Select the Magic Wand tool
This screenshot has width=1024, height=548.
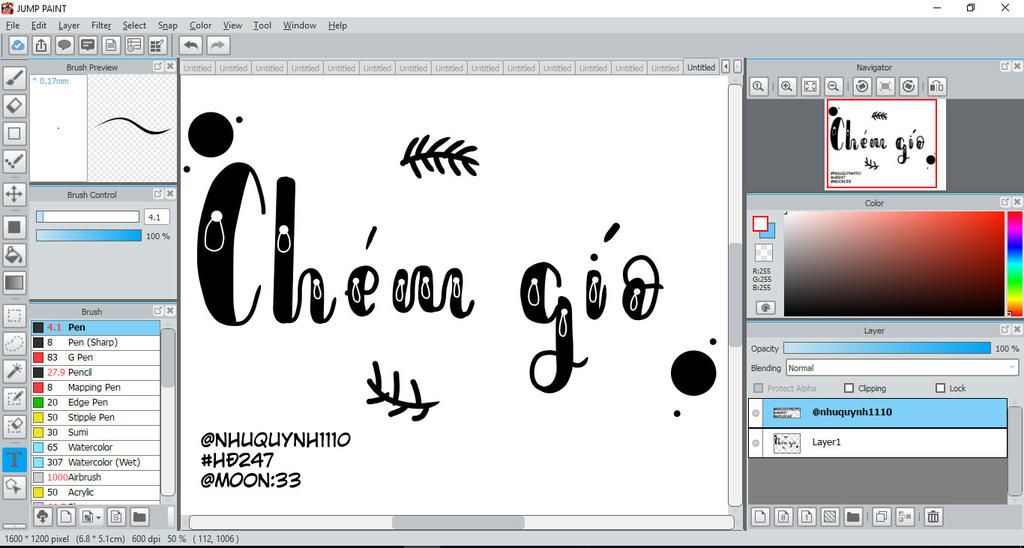(14, 371)
